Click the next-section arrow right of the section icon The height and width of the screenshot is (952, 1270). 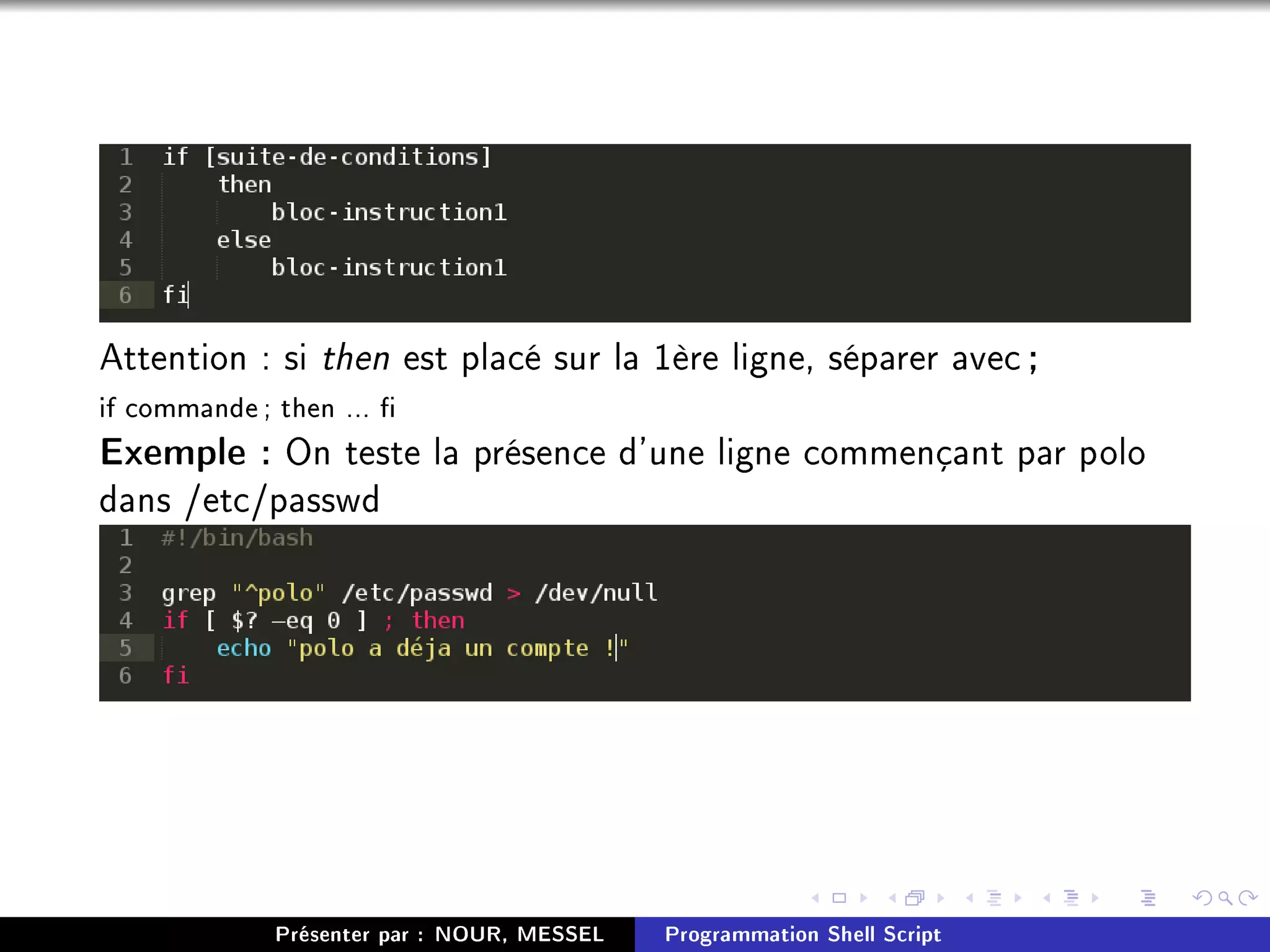click(1095, 897)
